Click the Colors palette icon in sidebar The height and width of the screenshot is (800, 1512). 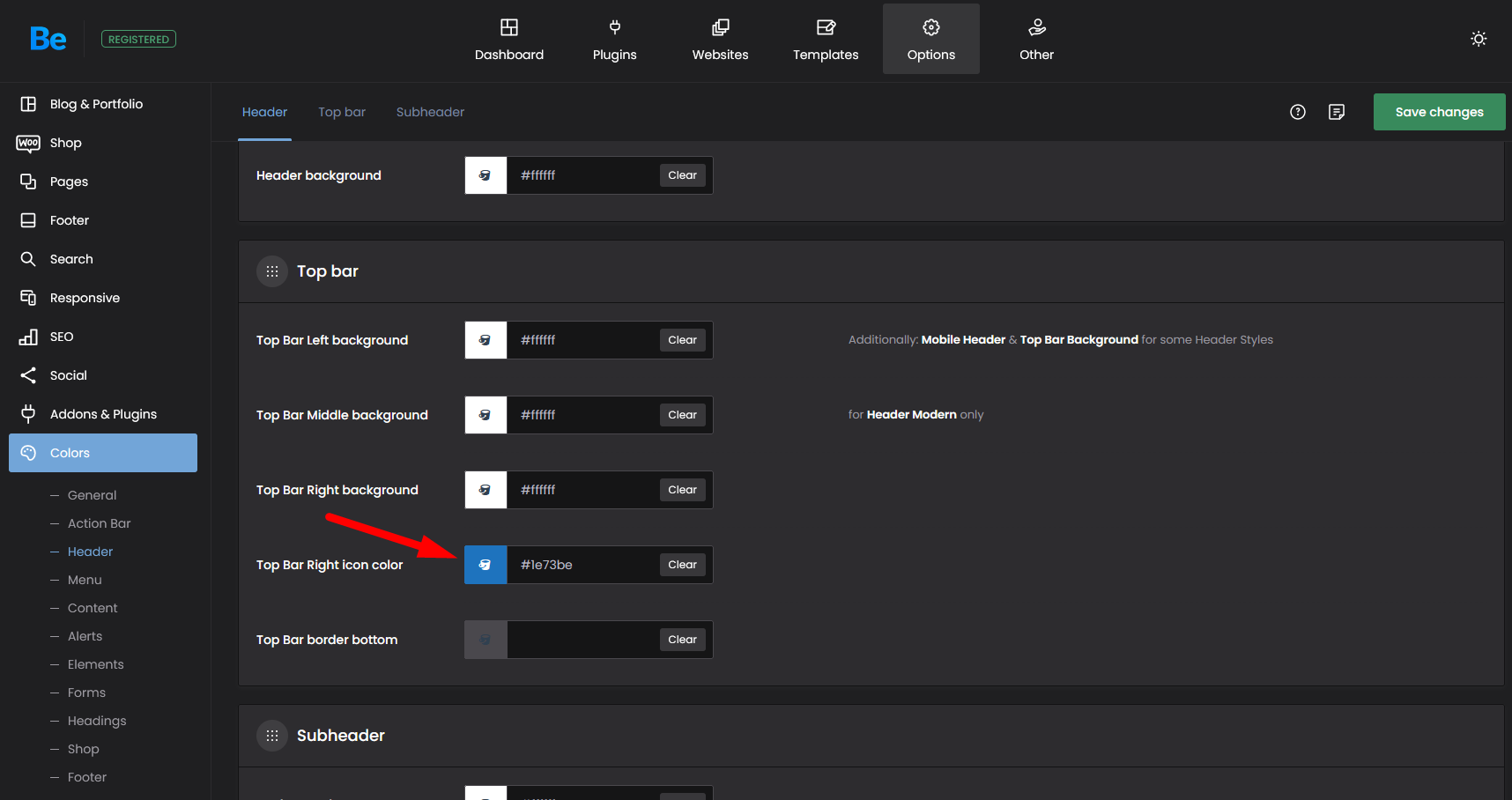coord(28,453)
